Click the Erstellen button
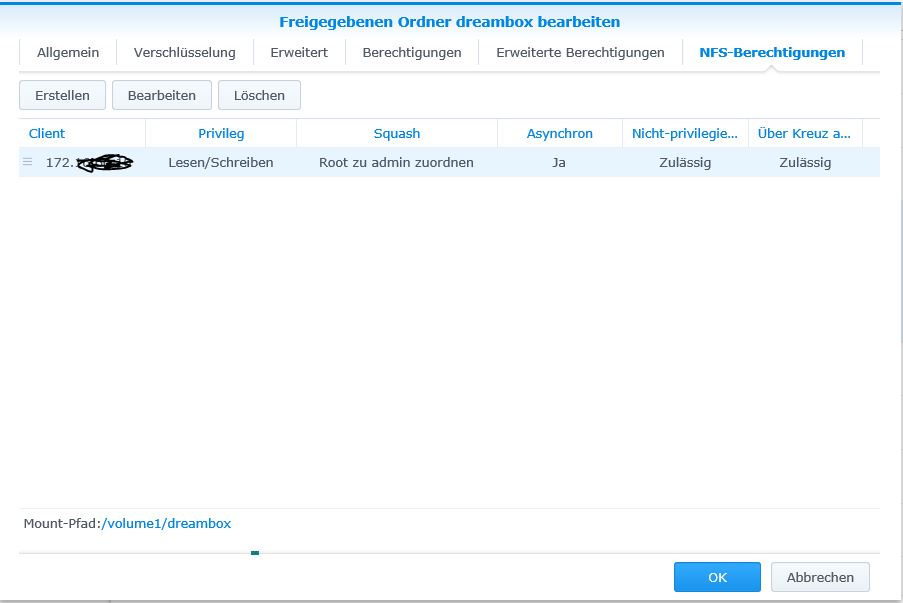Image resolution: width=903 pixels, height=603 pixels. [x=62, y=95]
